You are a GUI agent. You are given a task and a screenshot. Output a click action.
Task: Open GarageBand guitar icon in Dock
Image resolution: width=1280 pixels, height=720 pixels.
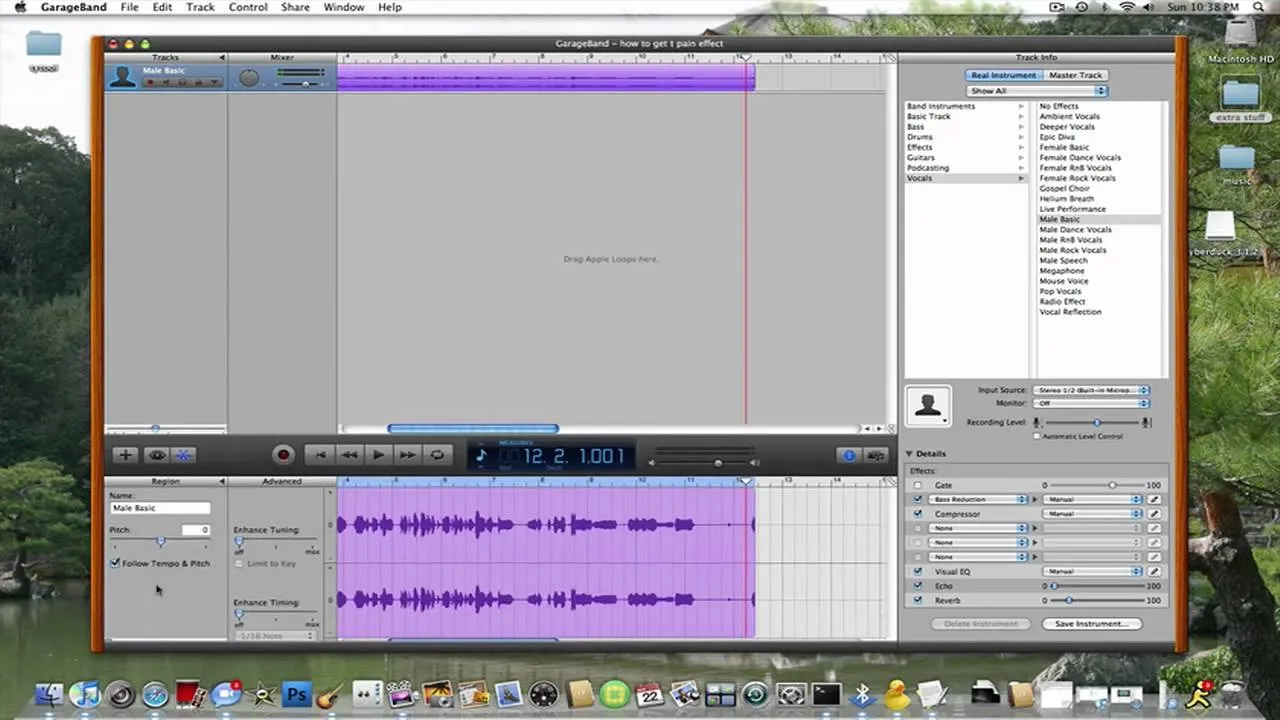(330, 694)
